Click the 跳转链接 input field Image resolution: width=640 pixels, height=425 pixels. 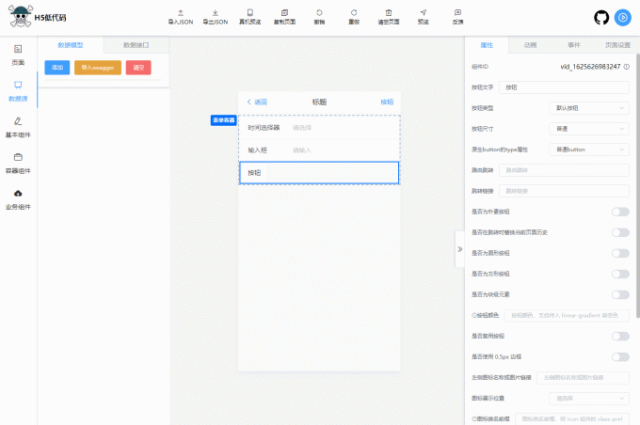click(564, 191)
